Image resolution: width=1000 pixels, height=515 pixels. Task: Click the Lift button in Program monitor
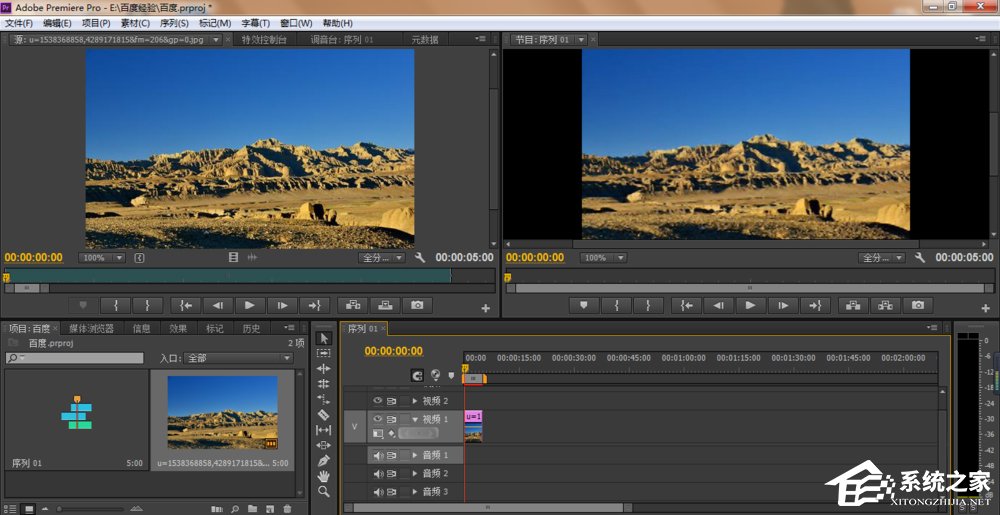[851, 305]
